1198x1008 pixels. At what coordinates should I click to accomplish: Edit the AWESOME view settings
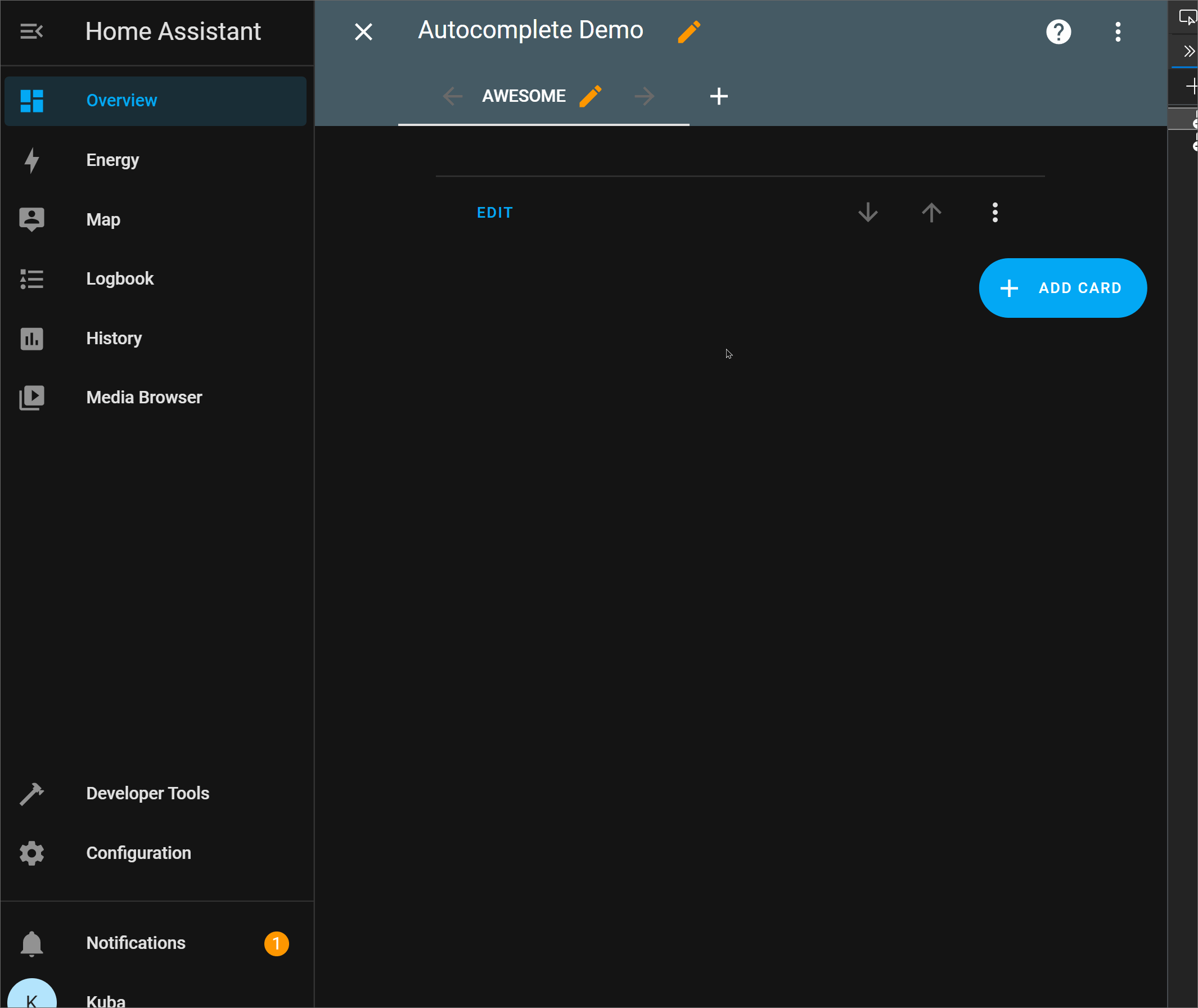(590, 96)
